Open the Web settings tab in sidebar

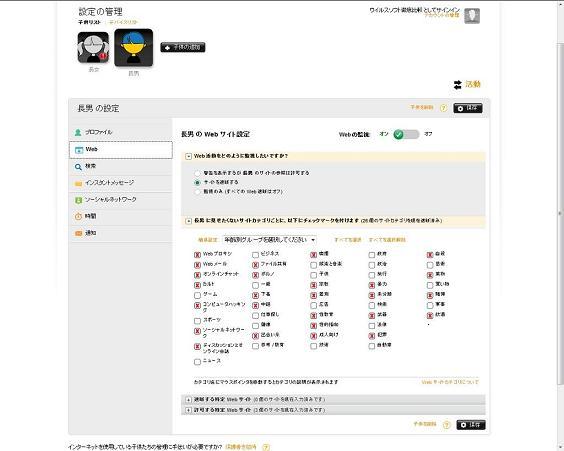(x=121, y=150)
